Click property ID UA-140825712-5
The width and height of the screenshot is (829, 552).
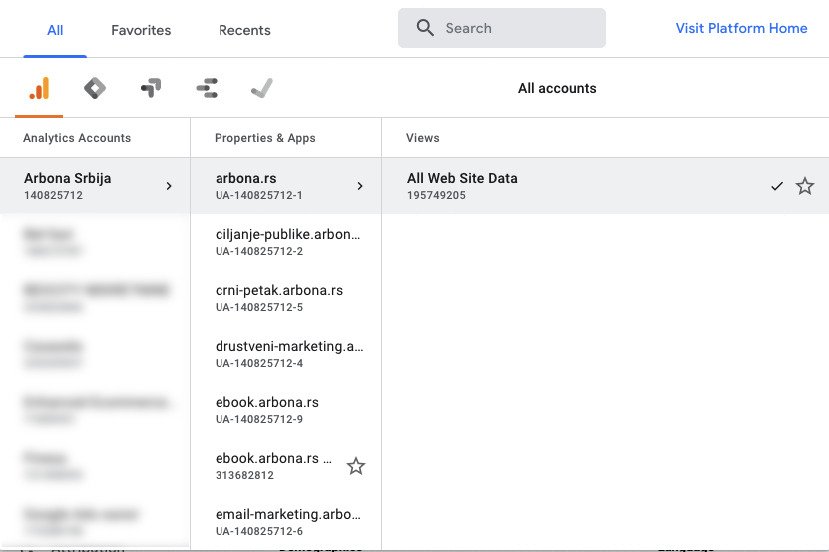pos(259,307)
